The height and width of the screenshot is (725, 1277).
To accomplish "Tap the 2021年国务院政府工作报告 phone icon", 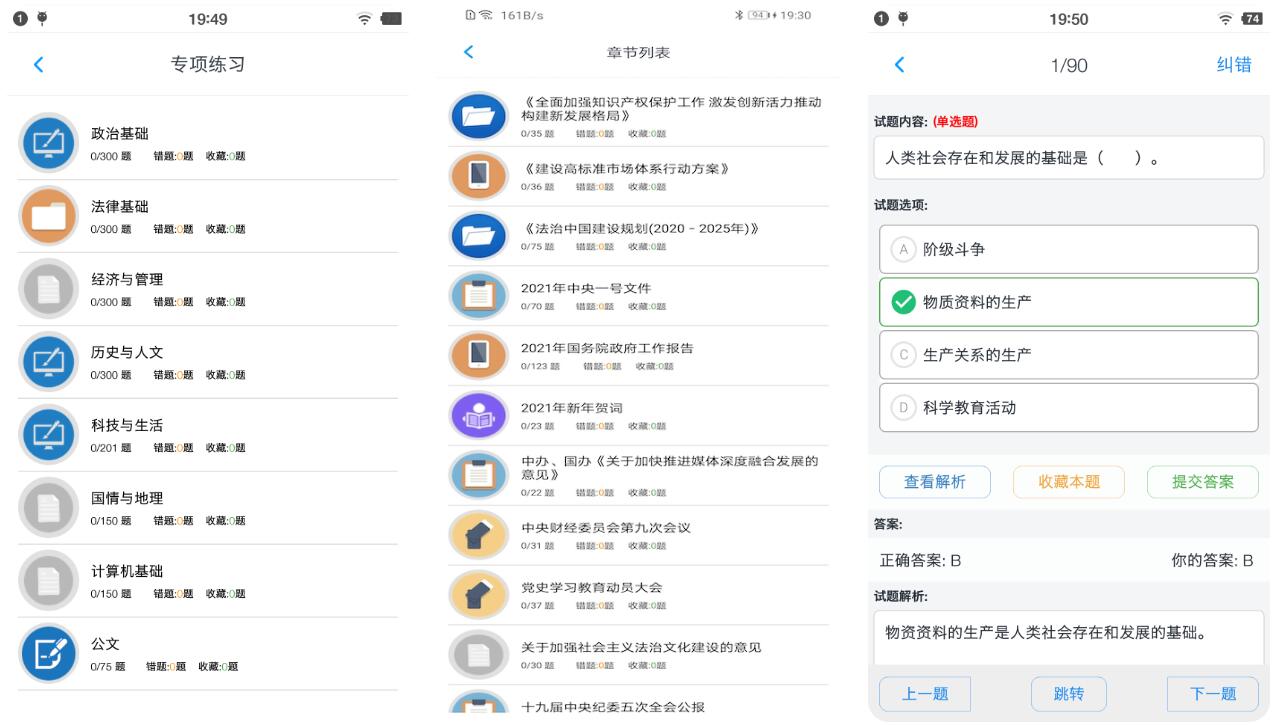I will [x=479, y=355].
